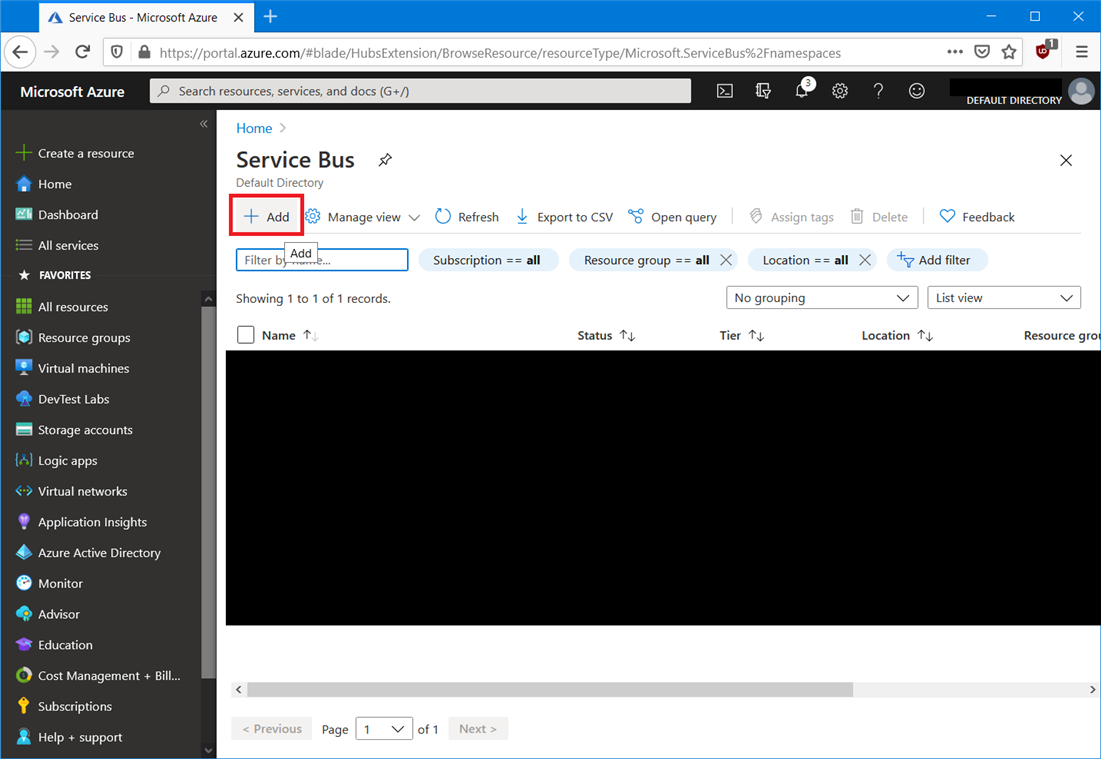
Task: Pin Service Bus blade to dashboard
Action: tap(385, 160)
